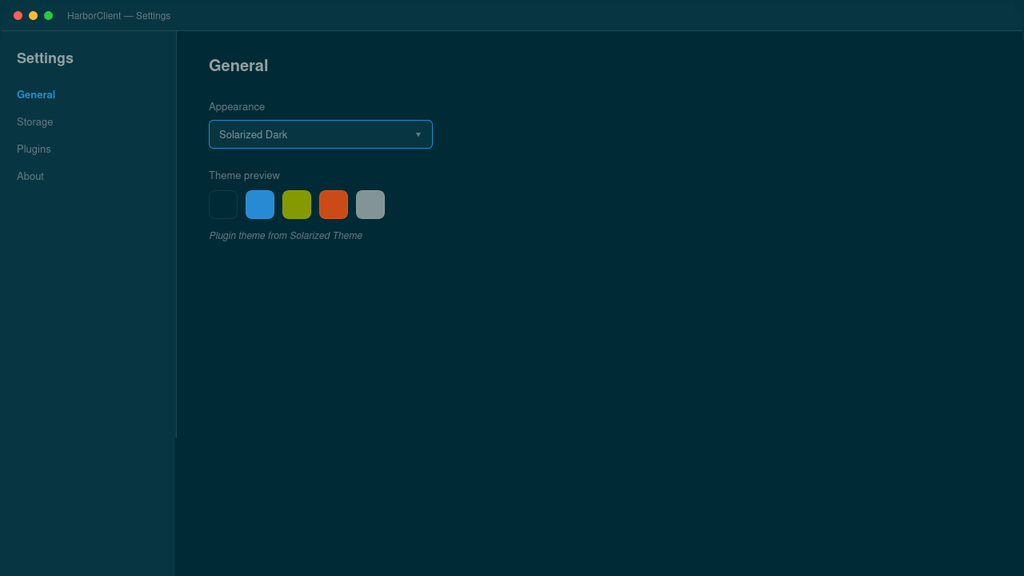This screenshot has height=576, width=1024.
Task: Select the blue theme preview swatch
Action: [x=260, y=204]
